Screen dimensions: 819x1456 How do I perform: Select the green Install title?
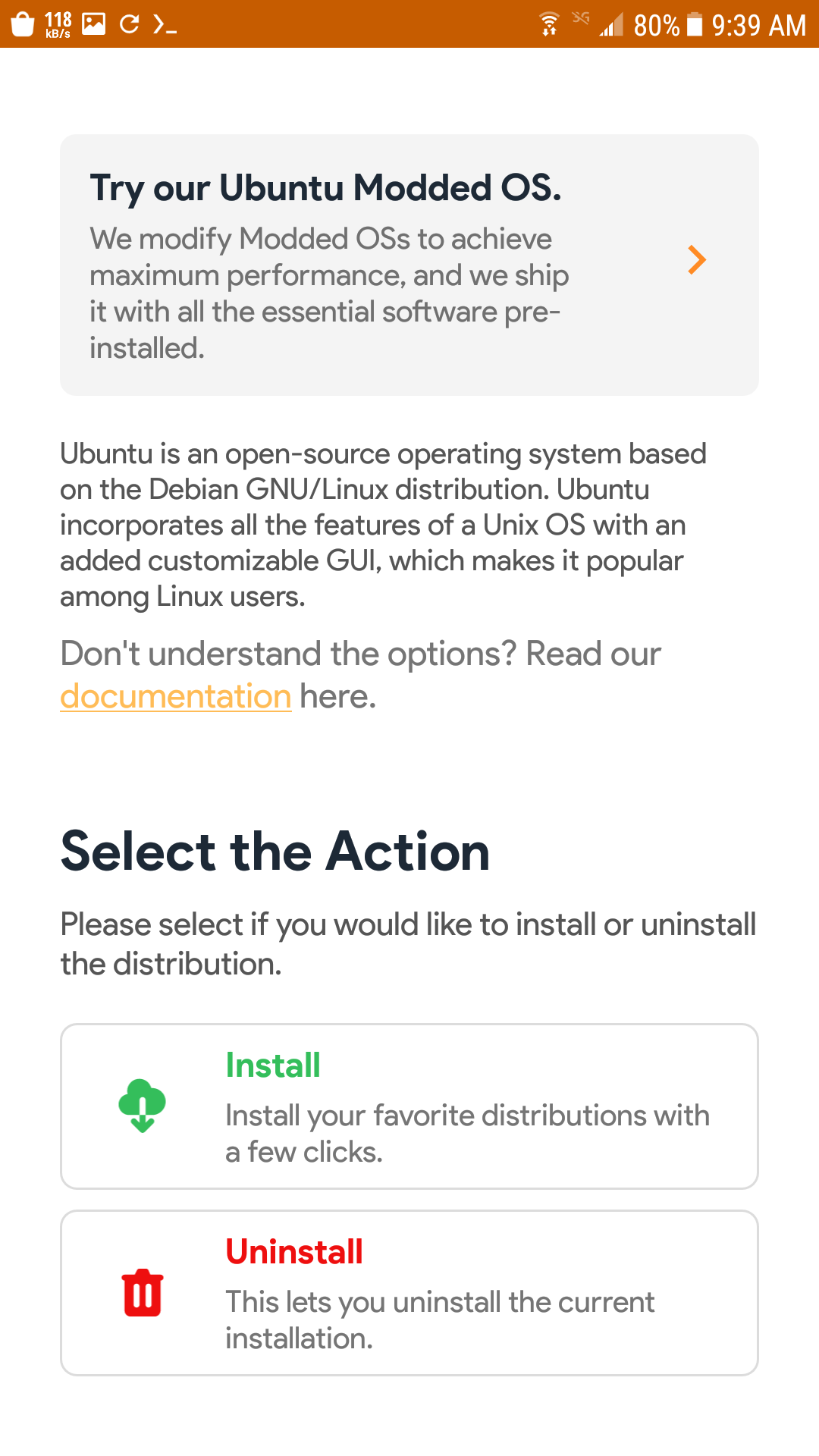[273, 1065]
